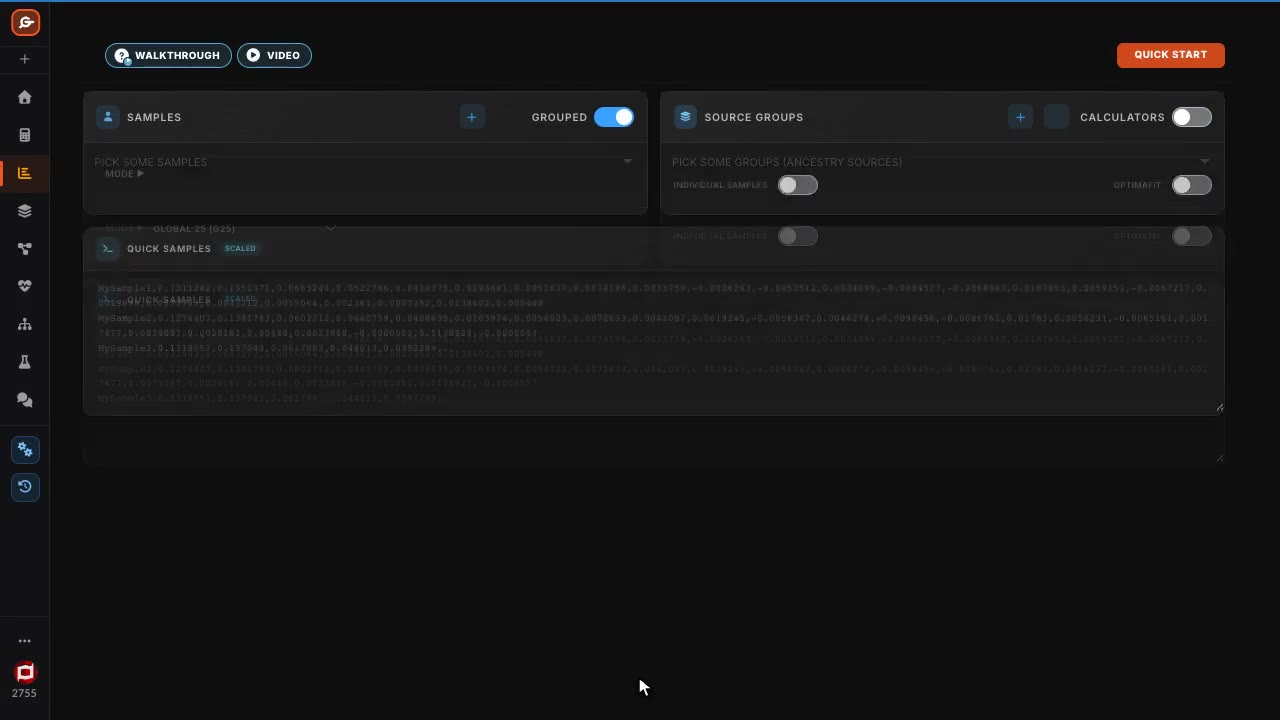The height and width of the screenshot is (720, 1280).
Task: Open the chat bubbles icon in sidebar
Action: click(x=25, y=400)
